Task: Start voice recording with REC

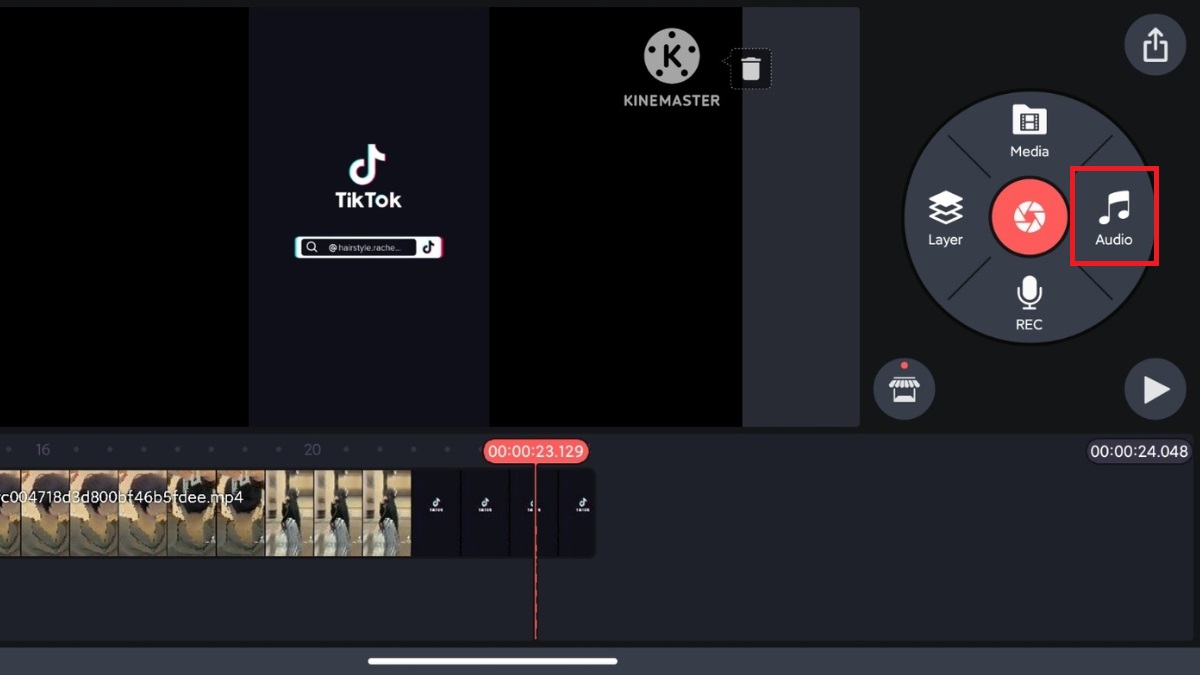Action: [x=1029, y=303]
